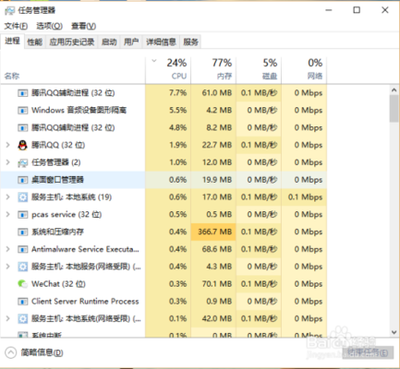400x369 pixels.
Task: Select the 桌面窗口管理器 row name
Action: pos(57,180)
